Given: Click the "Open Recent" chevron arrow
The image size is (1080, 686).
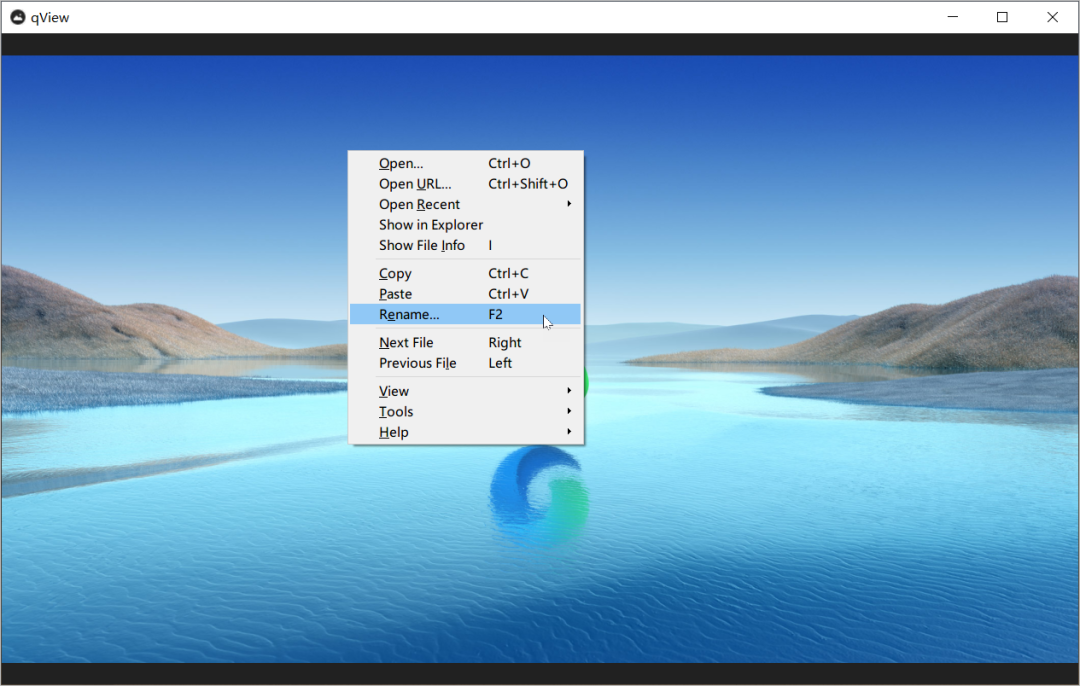Looking at the screenshot, I should tap(569, 204).
